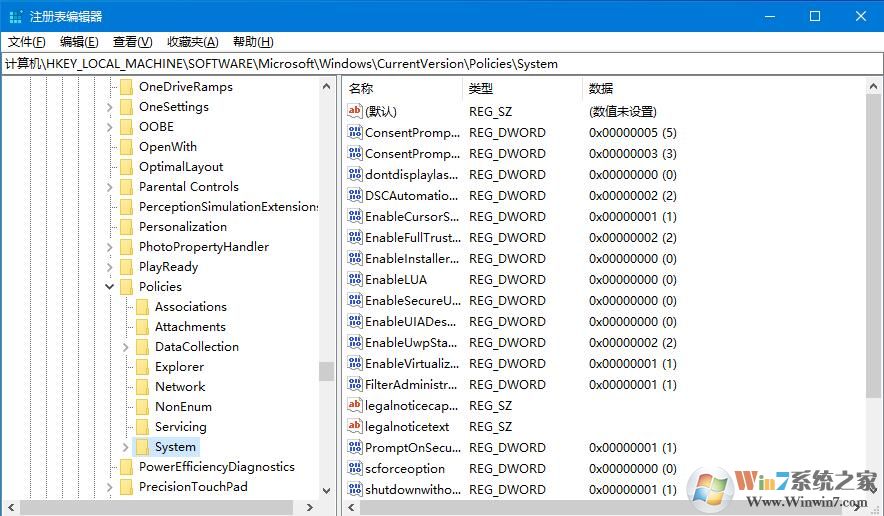Viewport: 884px width, 516px height.
Task: Click the tree pane scroll down arrow
Action: coord(326,491)
